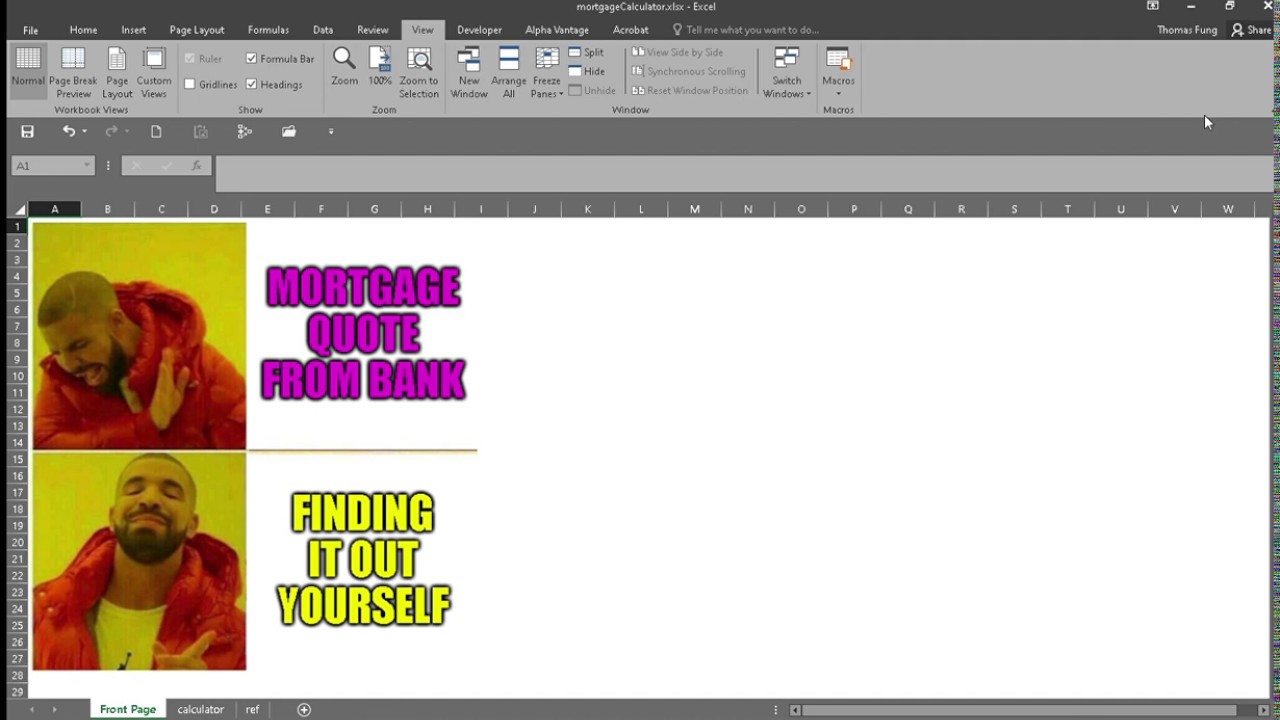1280x720 pixels.
Task: Select the Front Page sheet tab
Action: click(128, 709)
